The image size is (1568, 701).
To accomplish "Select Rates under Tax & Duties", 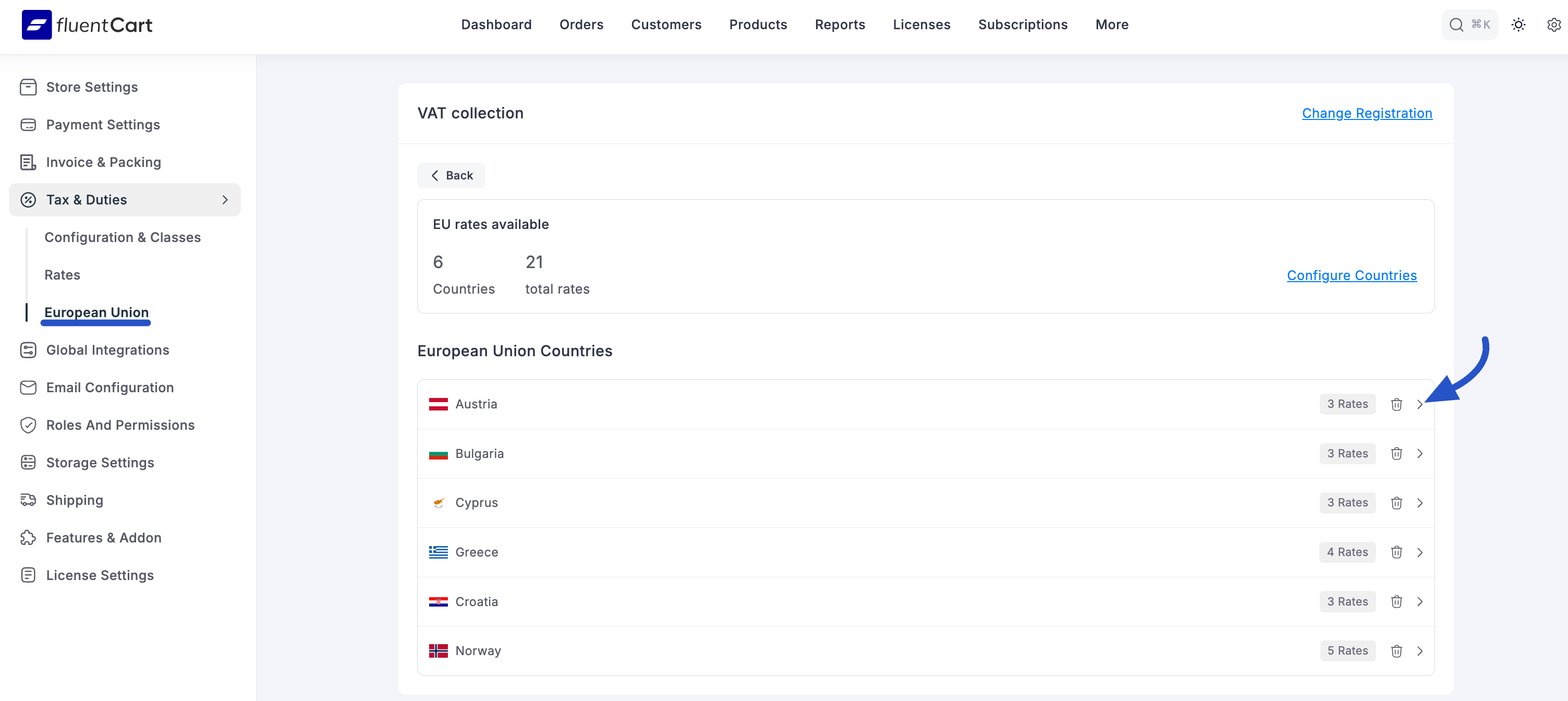I will coord(62,275).
